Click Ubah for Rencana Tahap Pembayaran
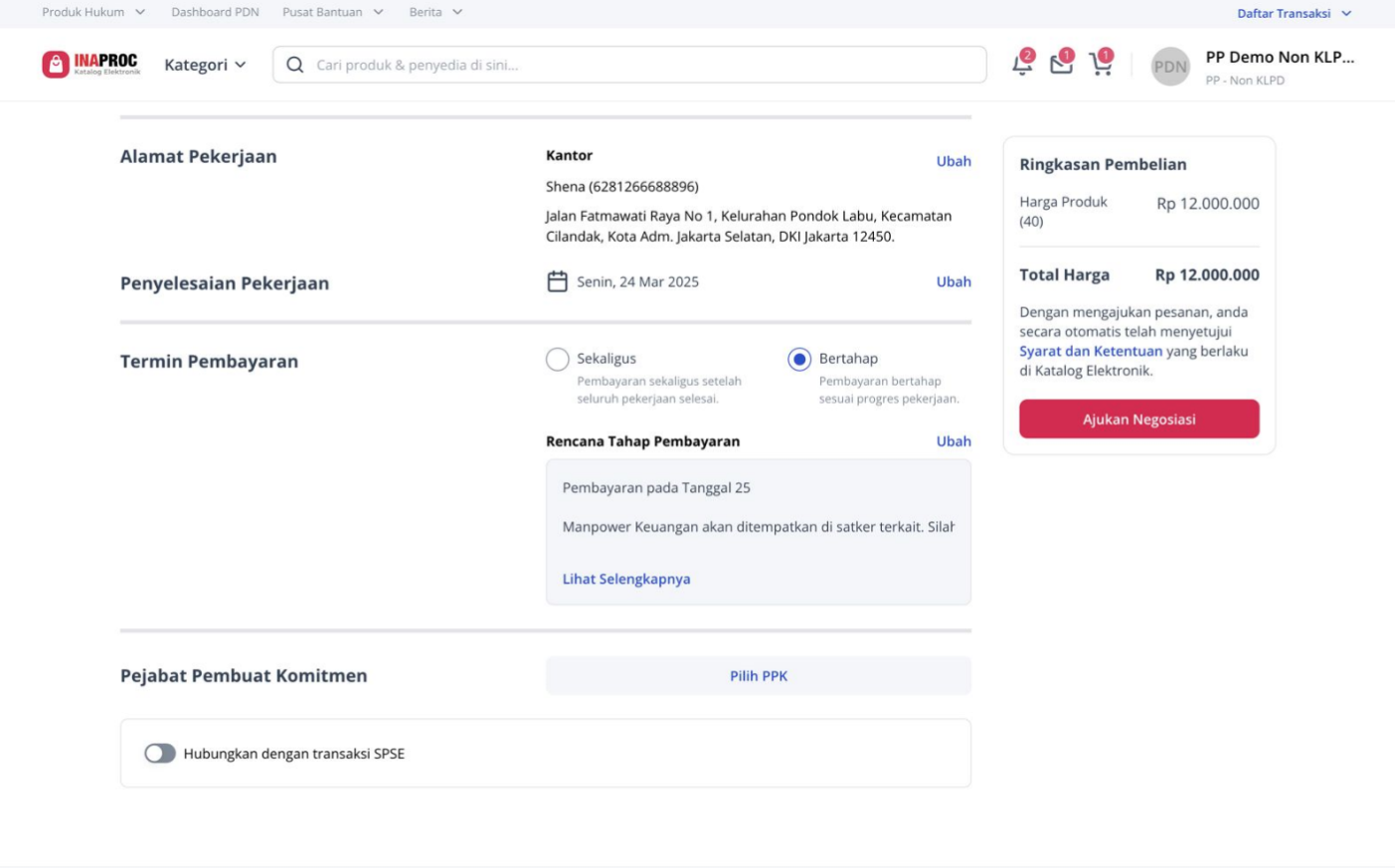Screen dimensions: 1395x868 point(954,441)
